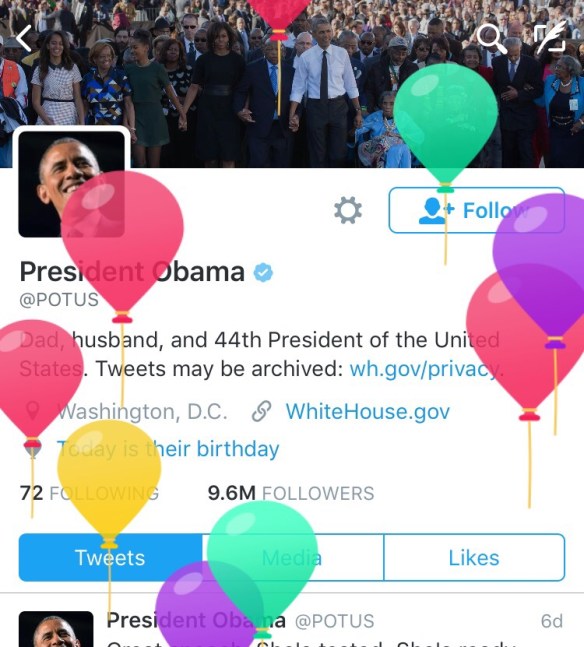This screenshot has height=647, width=584.
Task: Switch to the Tweets tab
Action: pos(111,557)
